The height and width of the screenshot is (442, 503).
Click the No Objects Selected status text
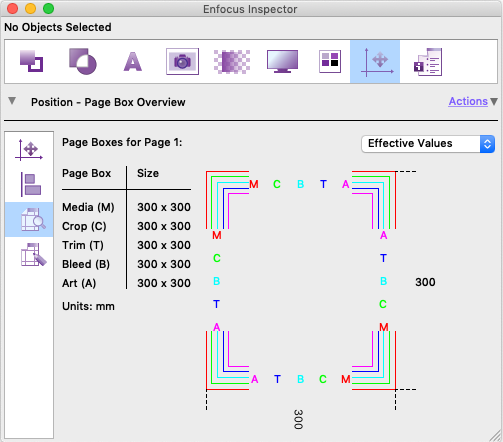[x=58, y=27]
